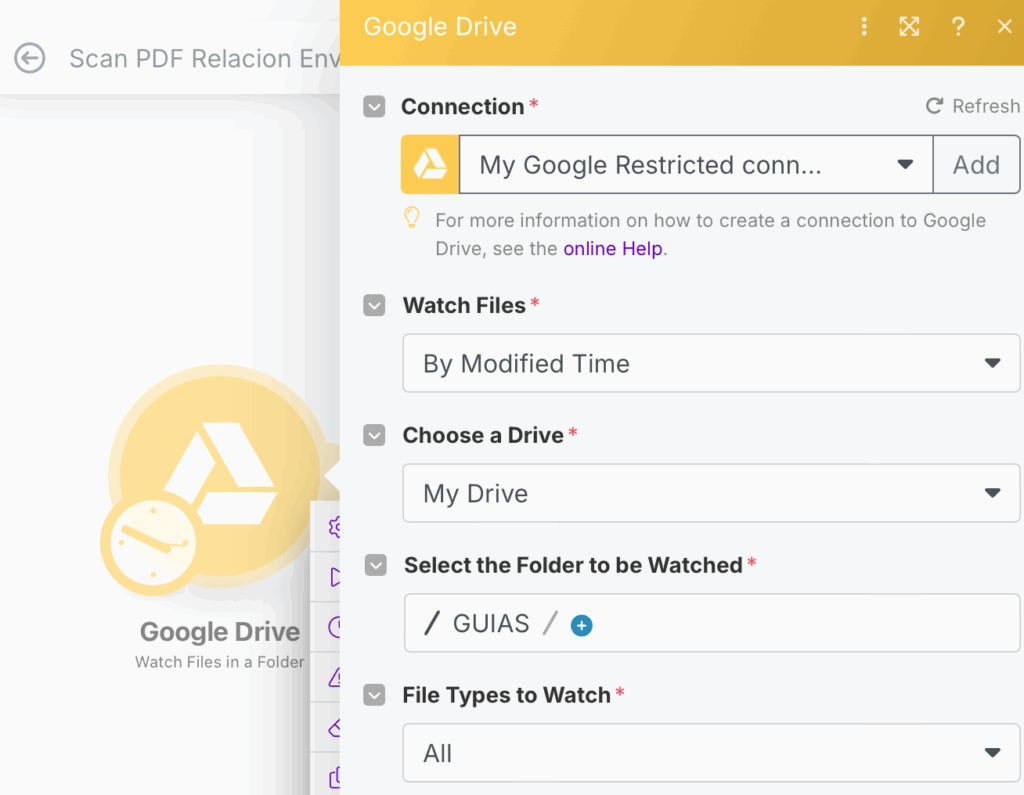This screenshot has height=795, width=1024.
Task: Collapse the Connection field toggle
Action: click(x=374, y=106)
